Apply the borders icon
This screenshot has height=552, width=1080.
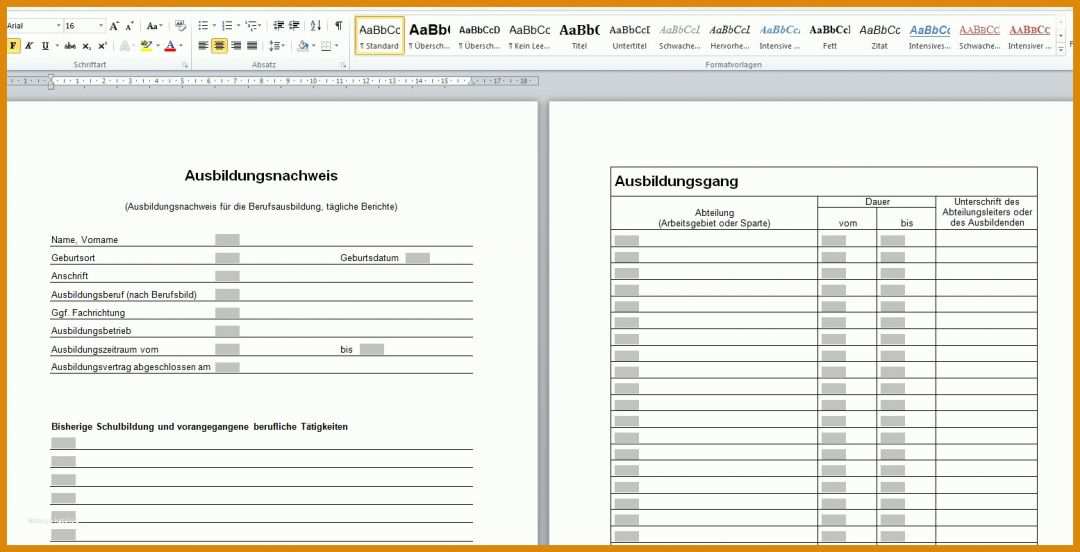click(326, 46)
